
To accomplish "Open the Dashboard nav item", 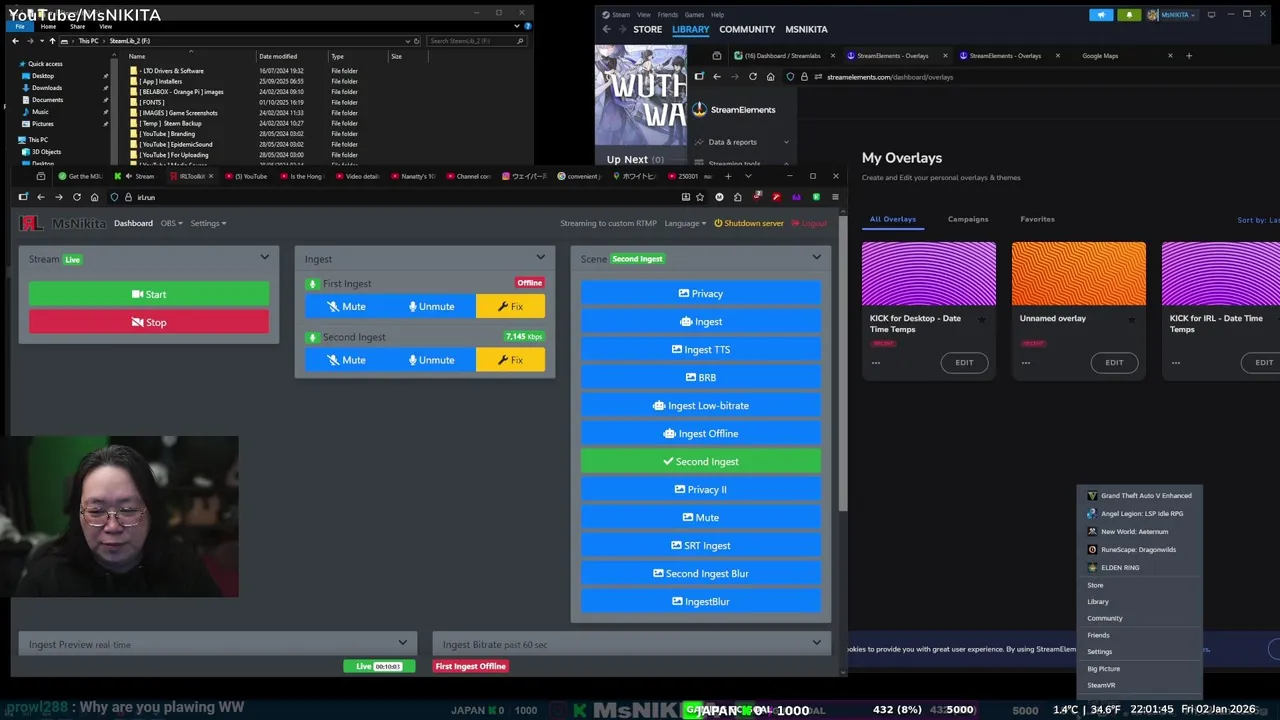I will coord(133,223).
